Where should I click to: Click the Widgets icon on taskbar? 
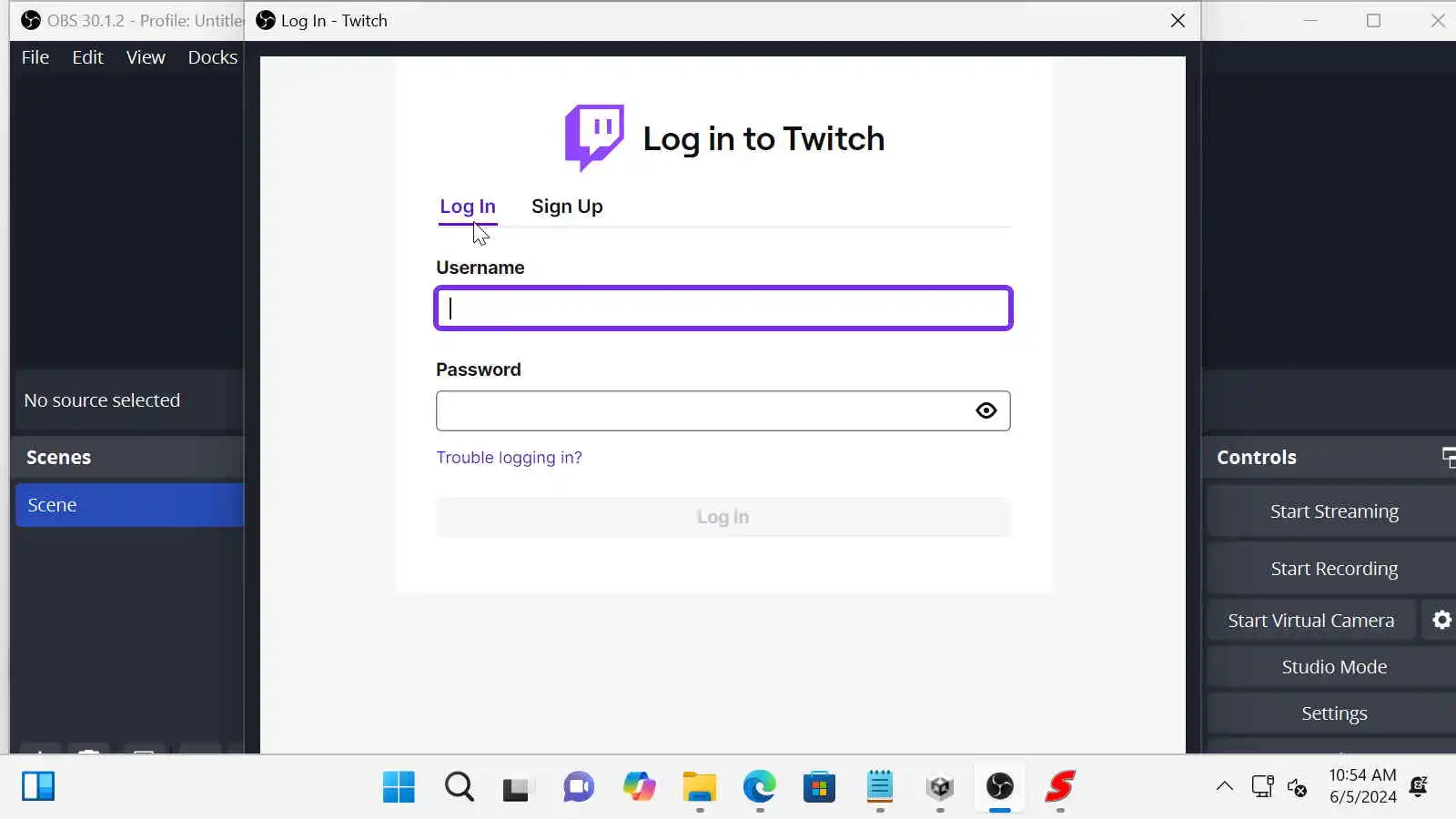pyautogui.click(x=38, y=786)
